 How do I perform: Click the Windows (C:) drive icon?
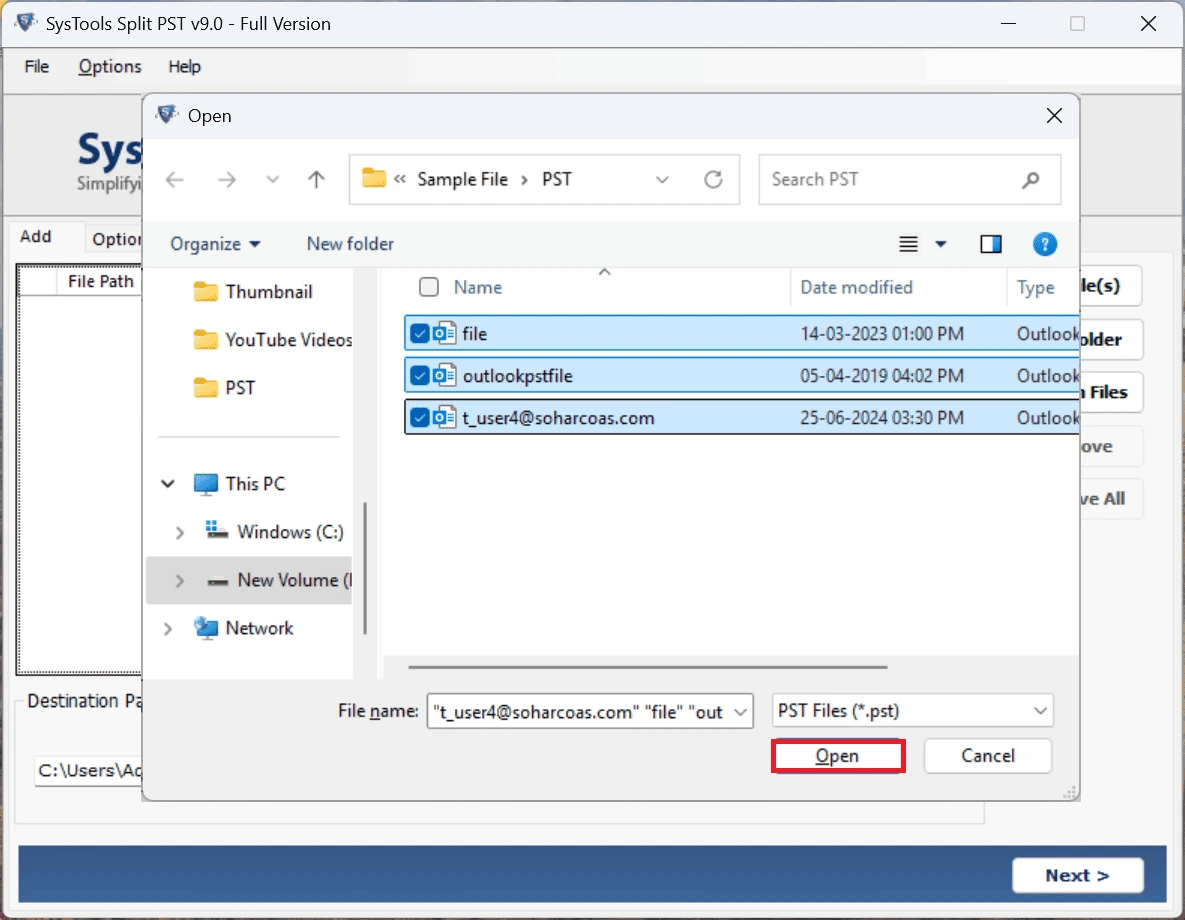217,531
